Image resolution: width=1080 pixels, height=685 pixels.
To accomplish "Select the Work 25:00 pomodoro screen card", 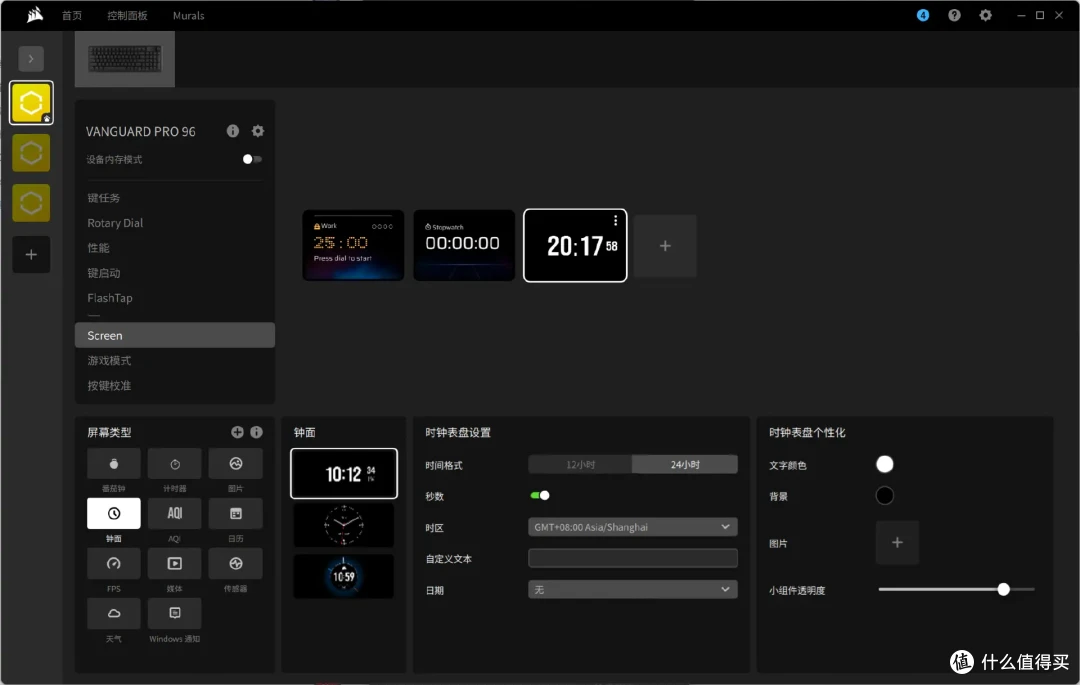I will pyautogui.click(x=353, y=245).
